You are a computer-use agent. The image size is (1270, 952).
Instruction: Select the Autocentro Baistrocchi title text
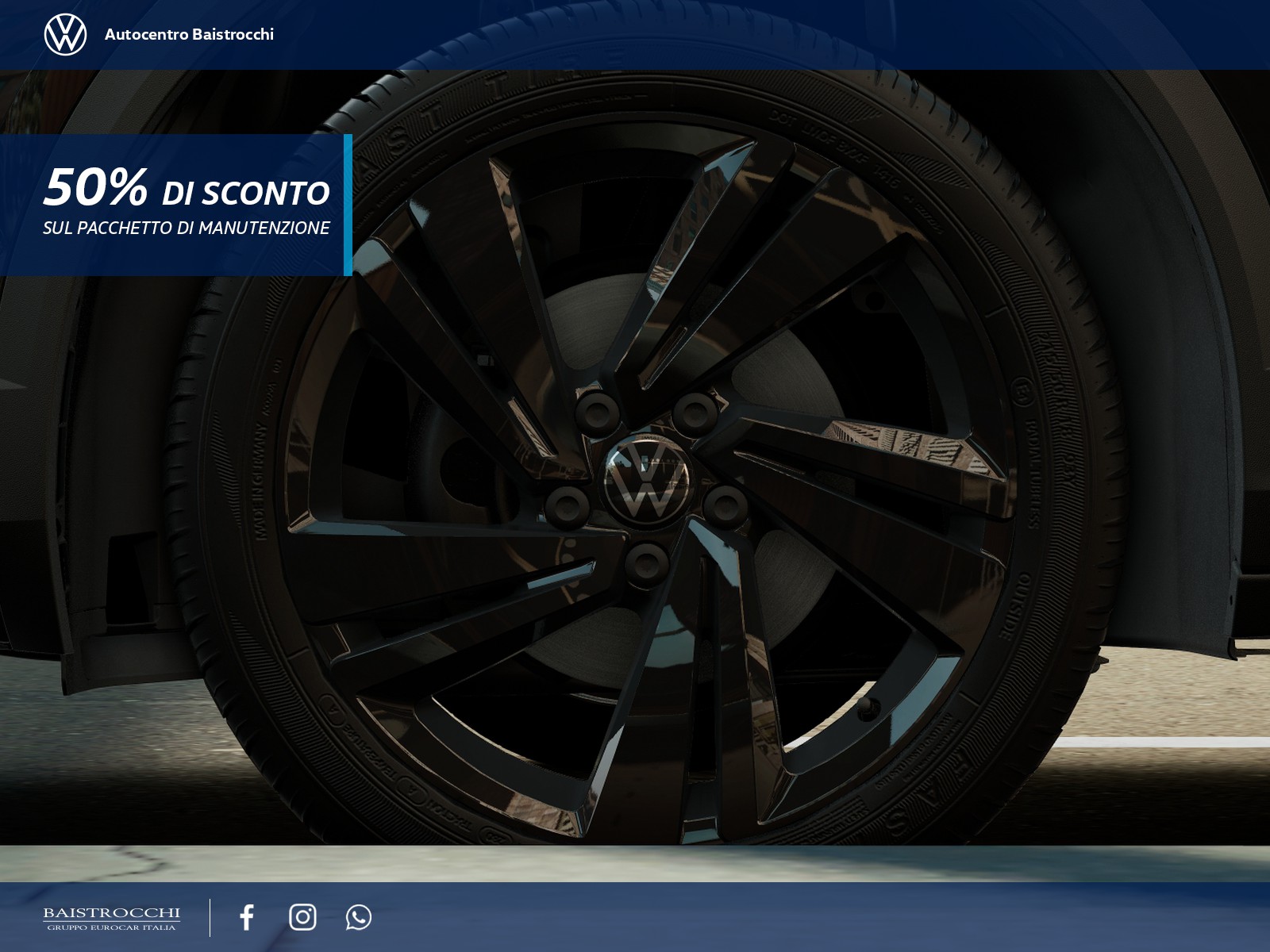(189, 34)
